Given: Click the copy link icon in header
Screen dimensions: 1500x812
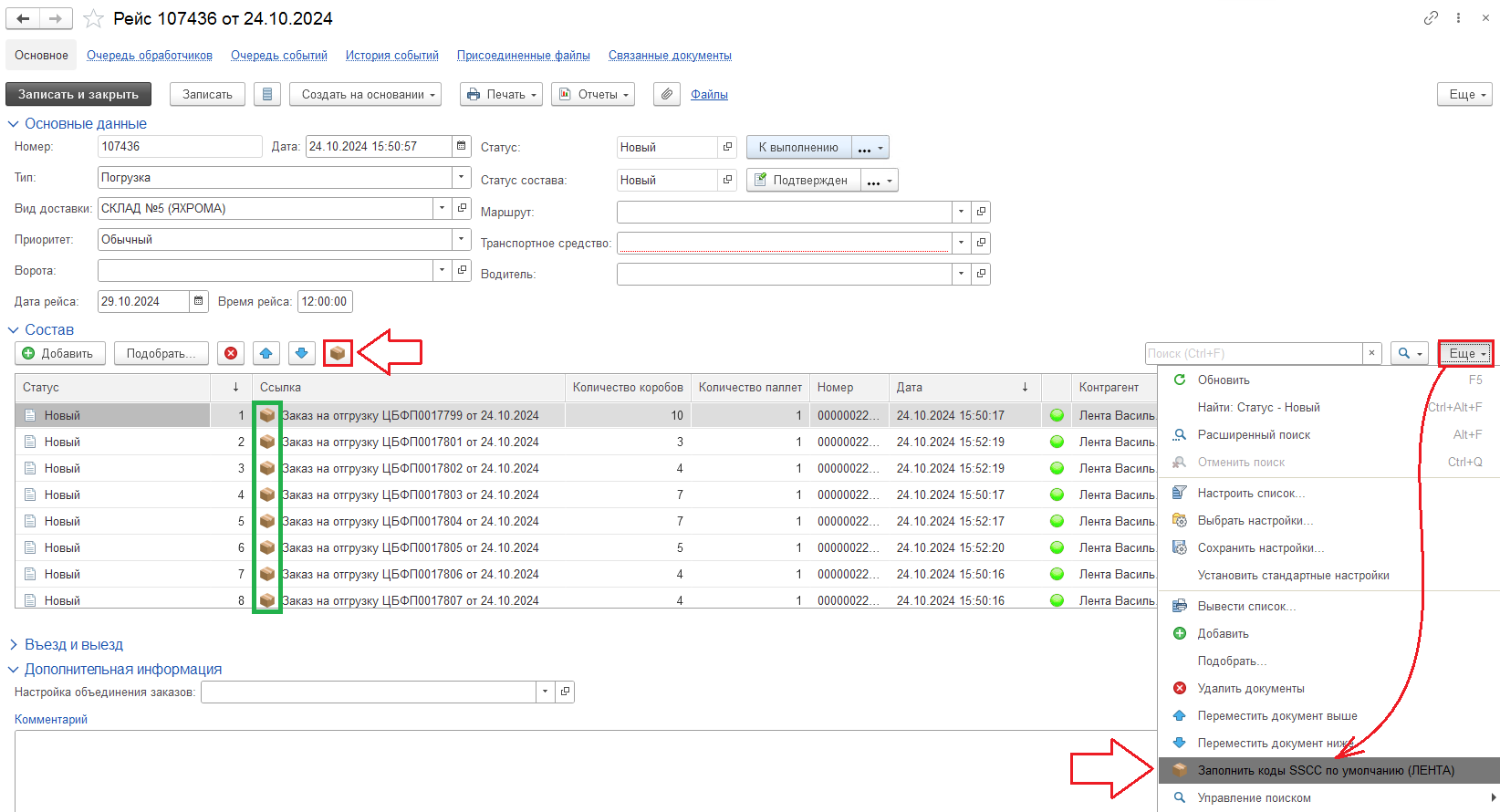Looking at the screenshot, I should (x=1431, y=18).
